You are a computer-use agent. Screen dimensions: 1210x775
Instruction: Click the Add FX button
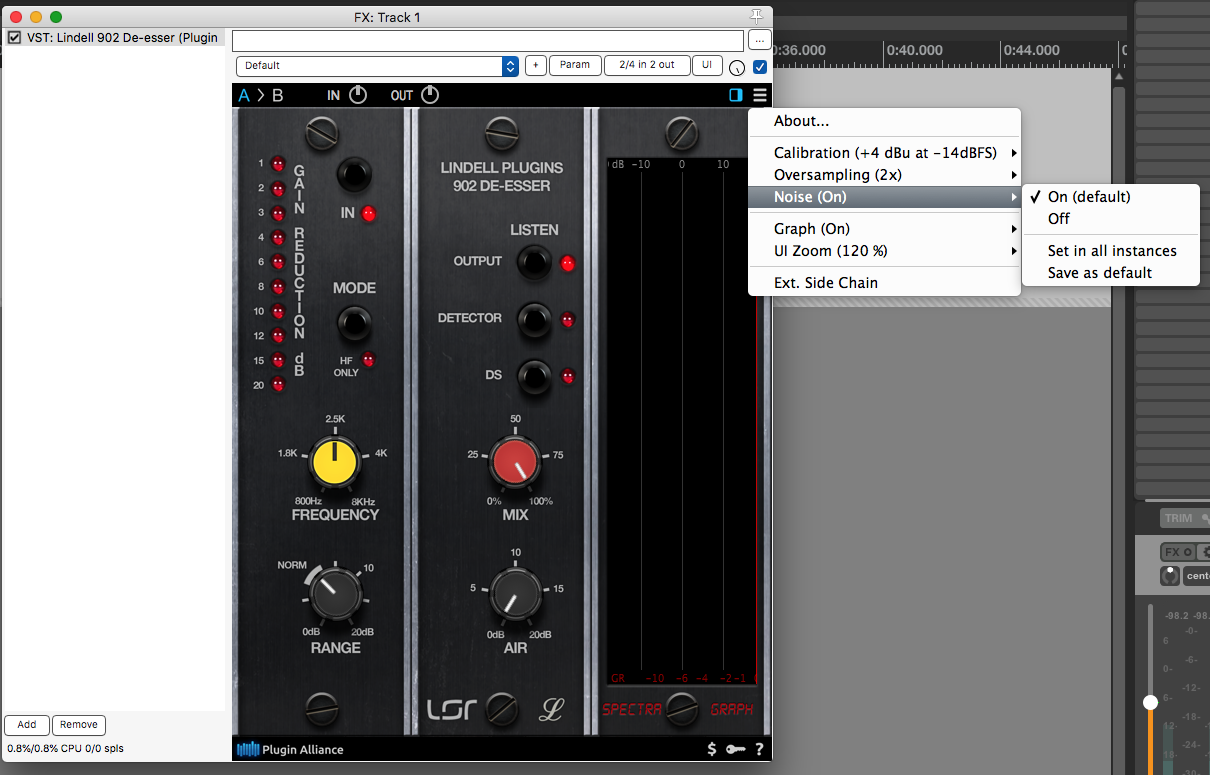(27, 725)
